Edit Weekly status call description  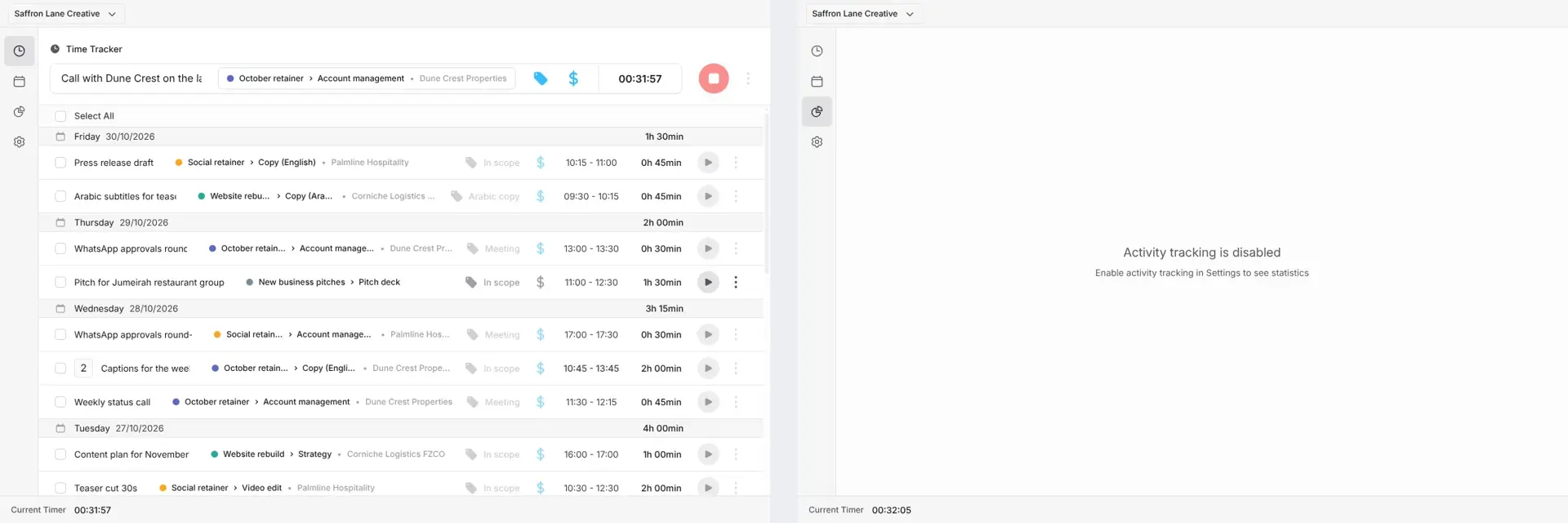tap(112, 402)
